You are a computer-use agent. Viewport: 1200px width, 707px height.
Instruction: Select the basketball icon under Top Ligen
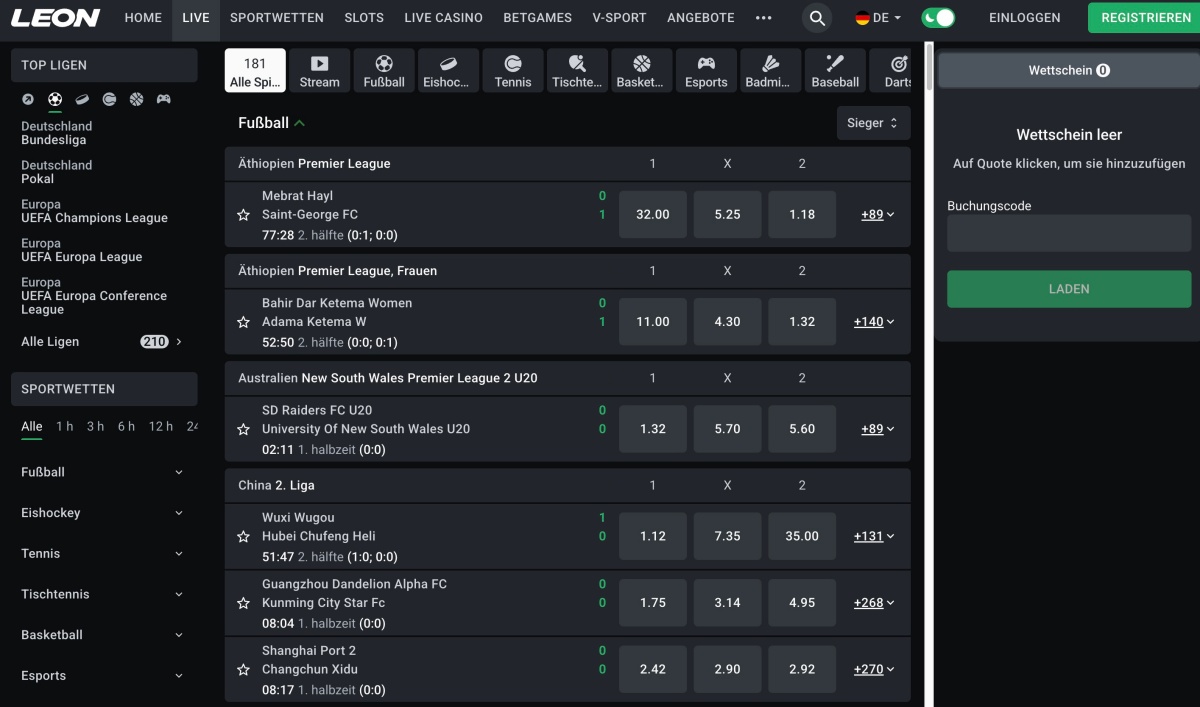pyautogui.click(x=136, y=99)
